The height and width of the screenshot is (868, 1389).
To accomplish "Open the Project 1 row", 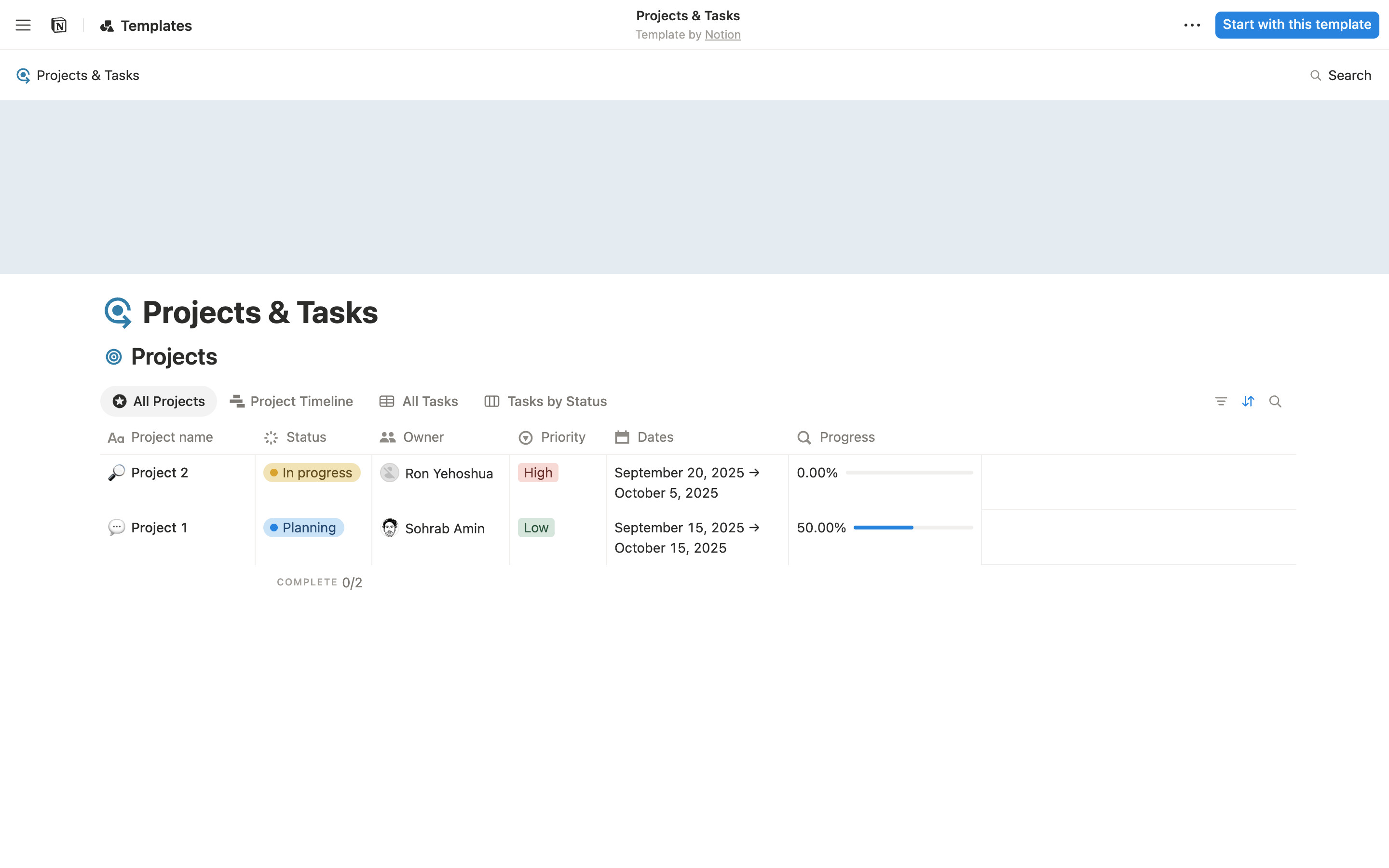I will [159, 528].
